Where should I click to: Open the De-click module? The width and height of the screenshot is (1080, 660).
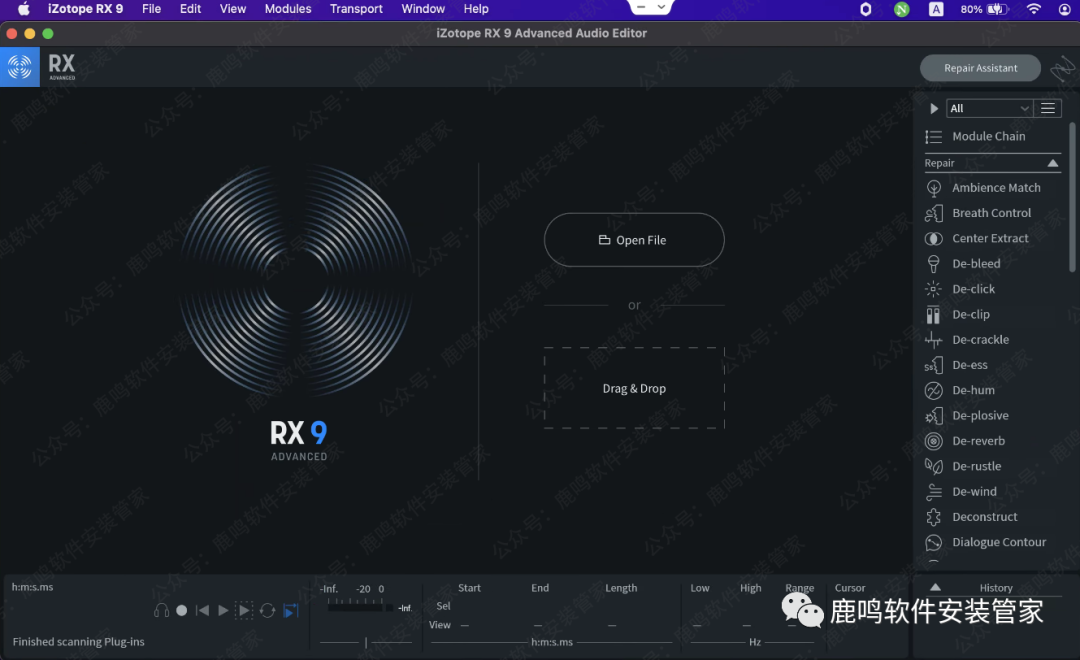pos(973,289)
